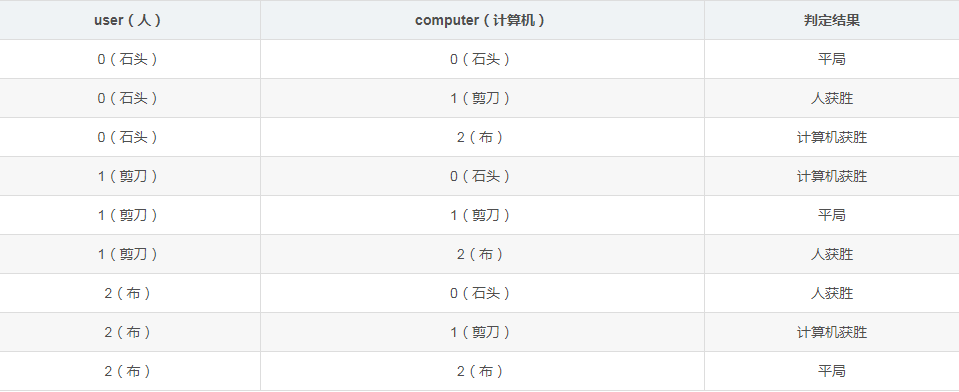Viewport: 959px width, 392px height.
Task: Select the first row's '平局' result cell
Action: tap(832, 59)
